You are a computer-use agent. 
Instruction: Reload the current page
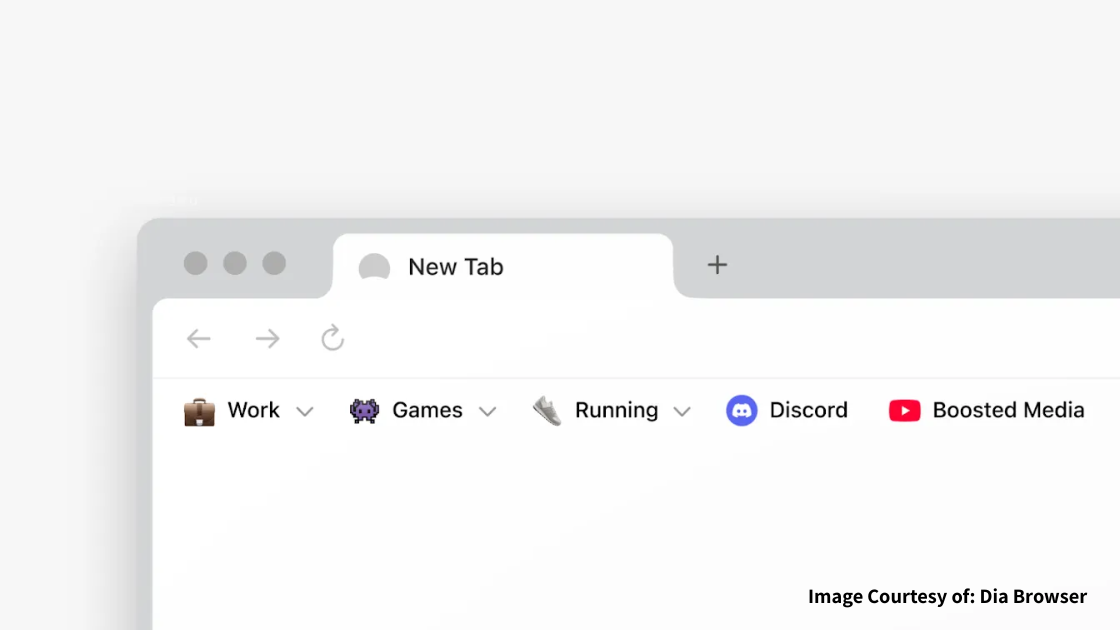(333, 338)
